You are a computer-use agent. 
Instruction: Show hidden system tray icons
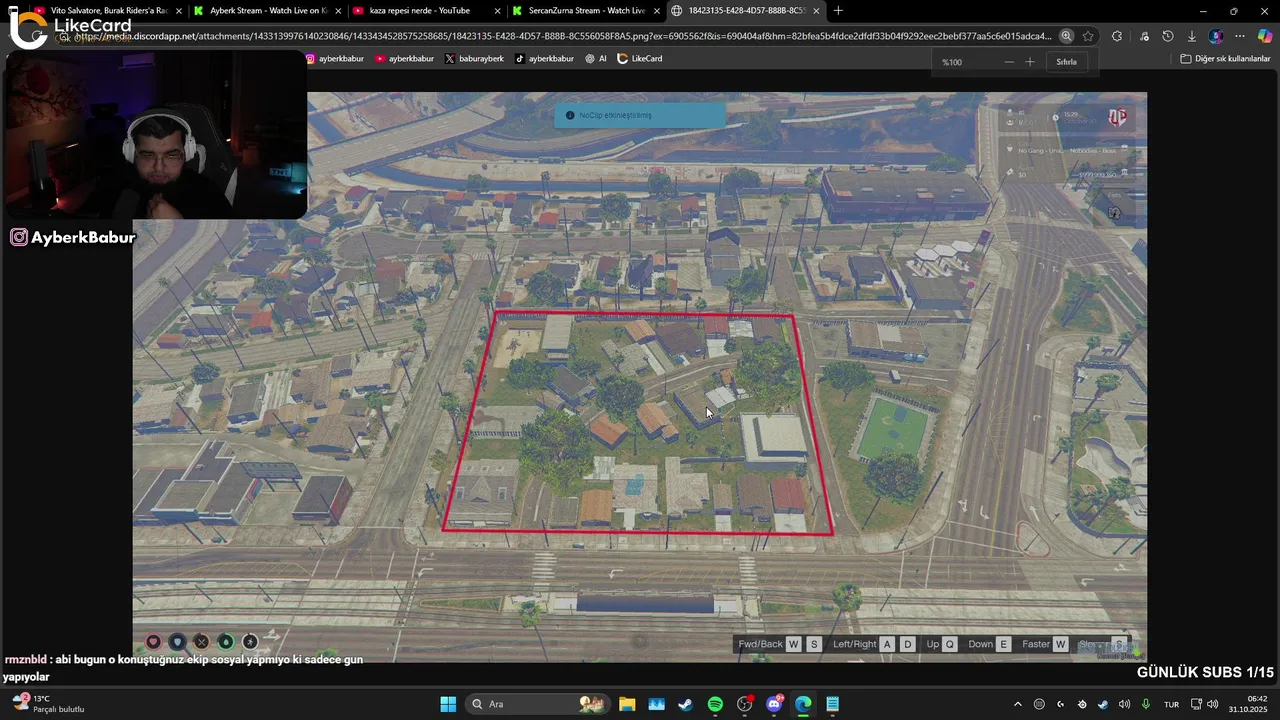[x=1018, y=704]
